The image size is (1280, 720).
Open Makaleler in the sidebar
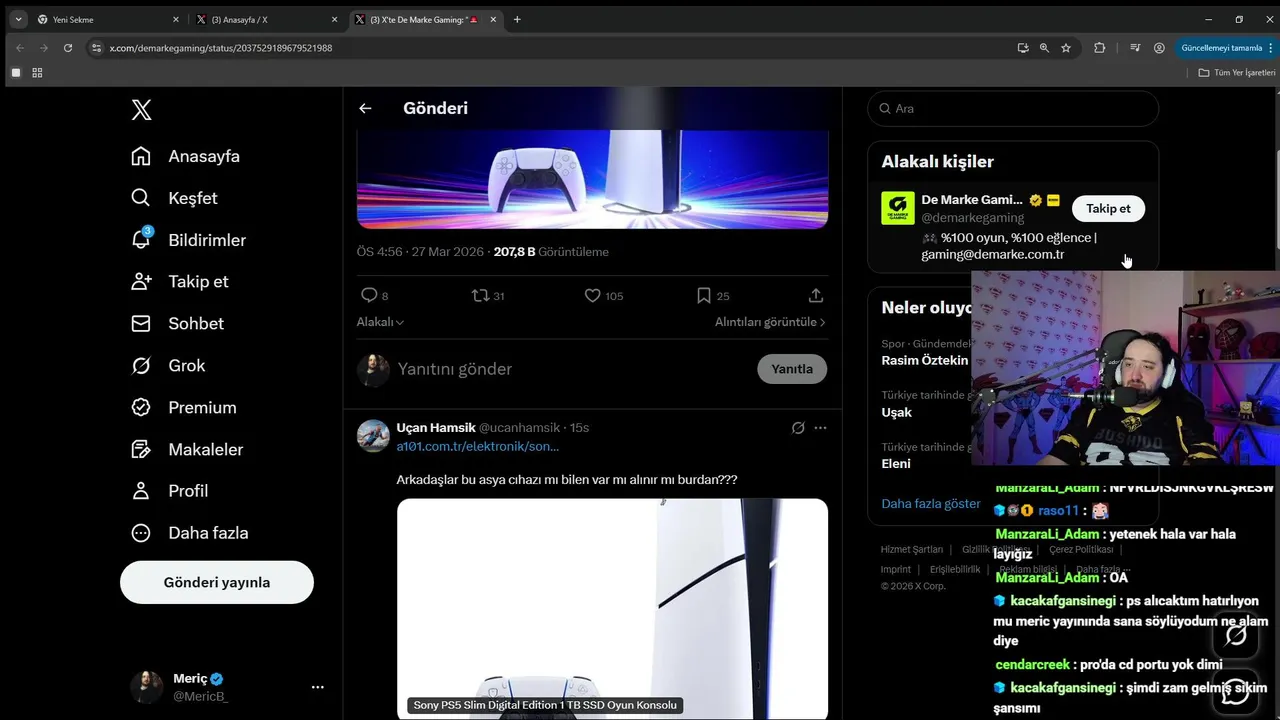click(187, 449)
